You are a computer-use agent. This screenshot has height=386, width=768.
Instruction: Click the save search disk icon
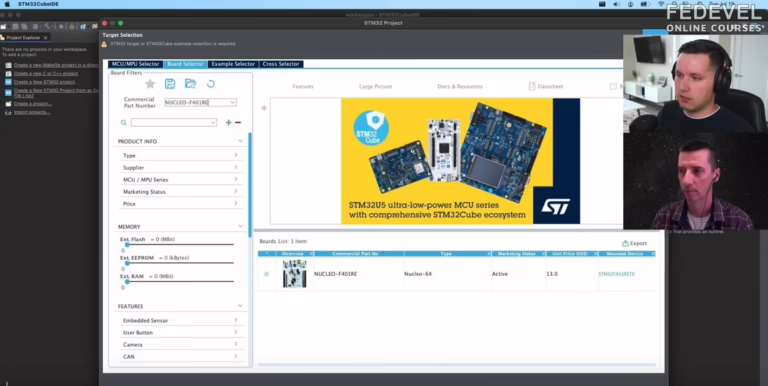170,84
